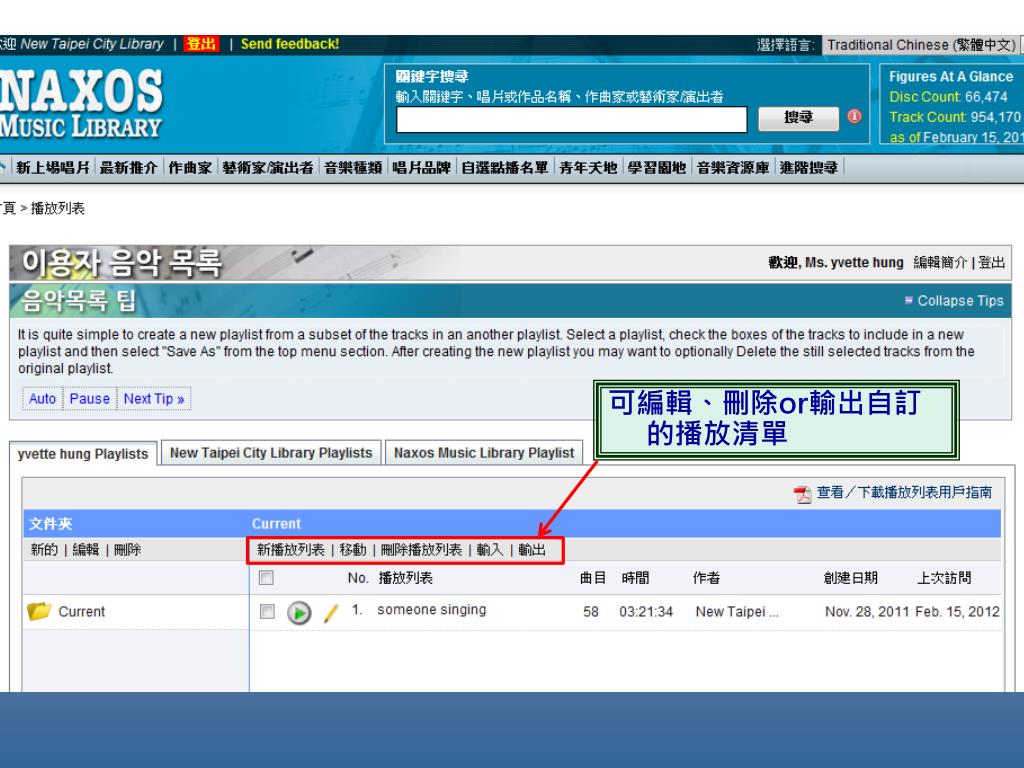Click the 播放列表 column header
The width and height of the screenshot is (1024, 768).
point(406,578)
